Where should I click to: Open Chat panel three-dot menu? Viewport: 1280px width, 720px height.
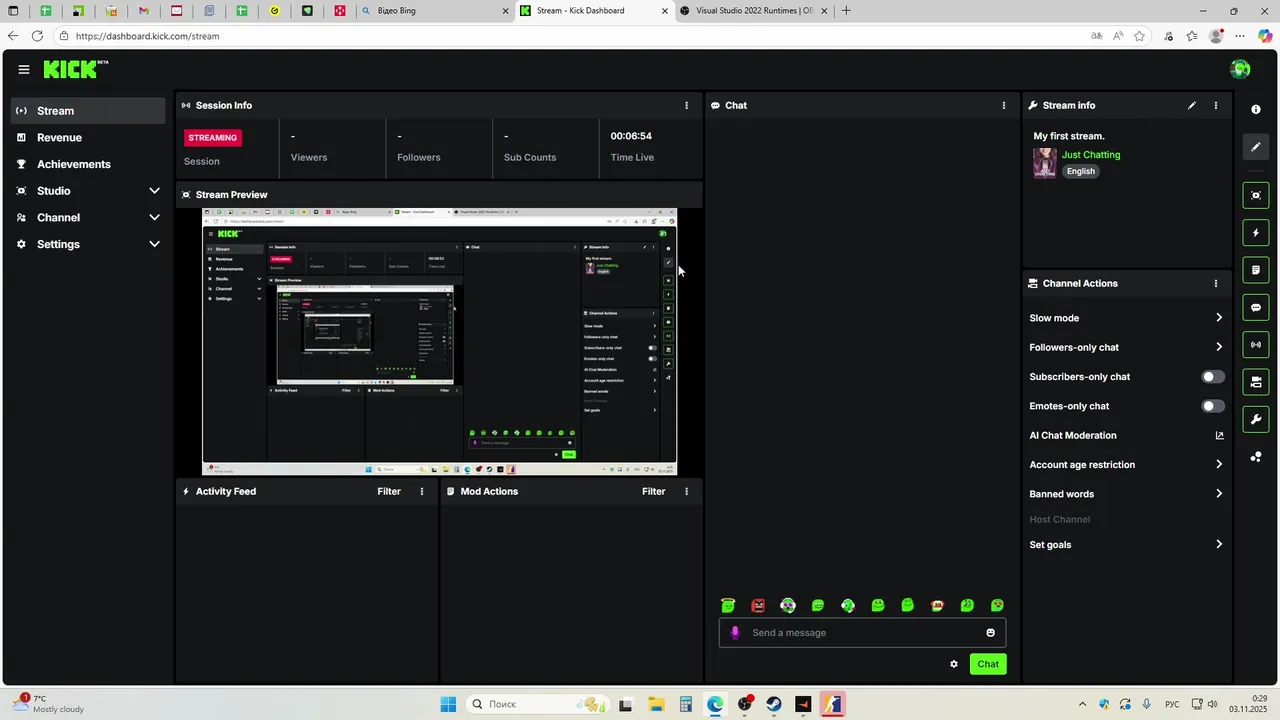click(x=1004, y=105)
